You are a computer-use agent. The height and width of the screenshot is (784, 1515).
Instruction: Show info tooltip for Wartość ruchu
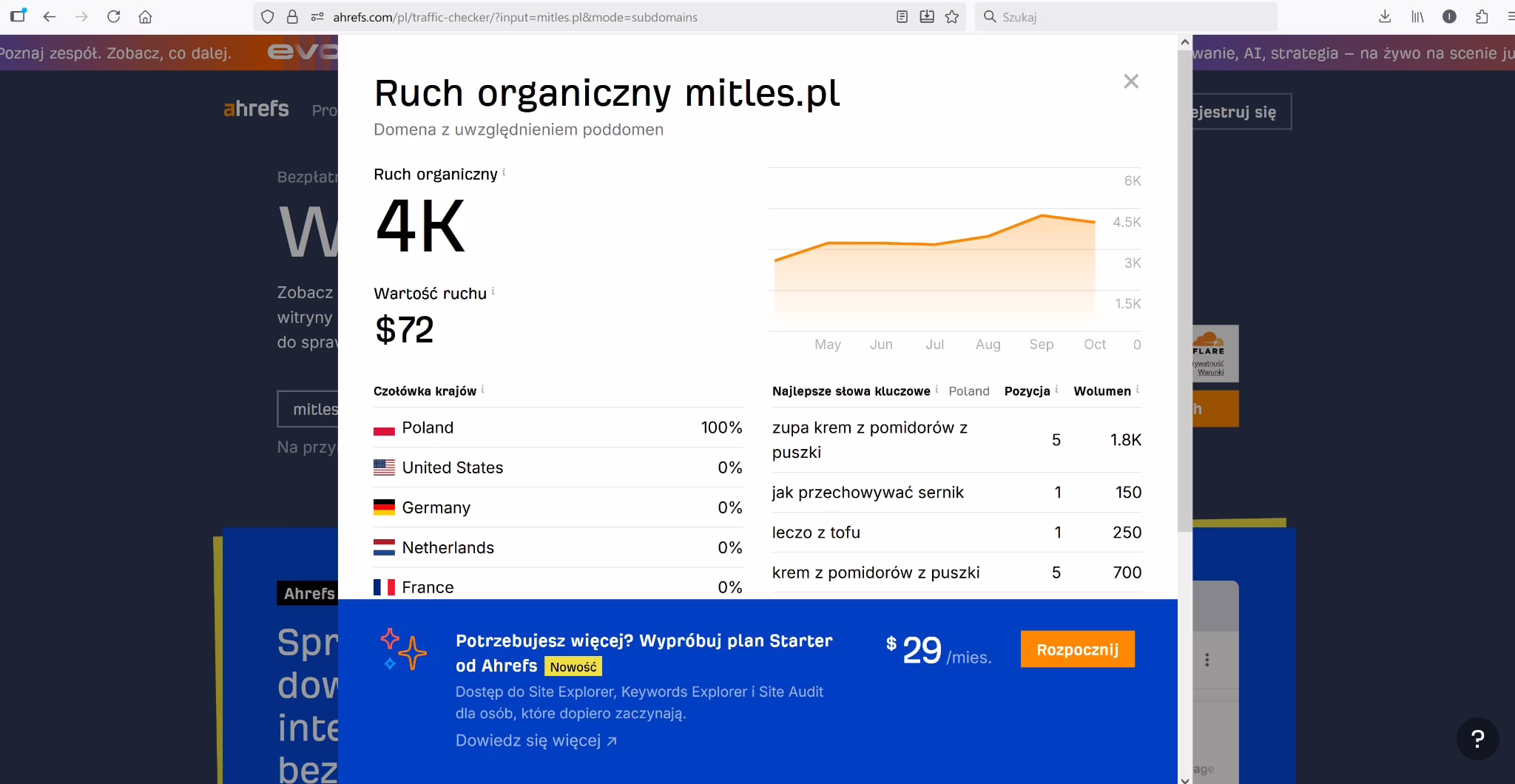click(493, 291)
